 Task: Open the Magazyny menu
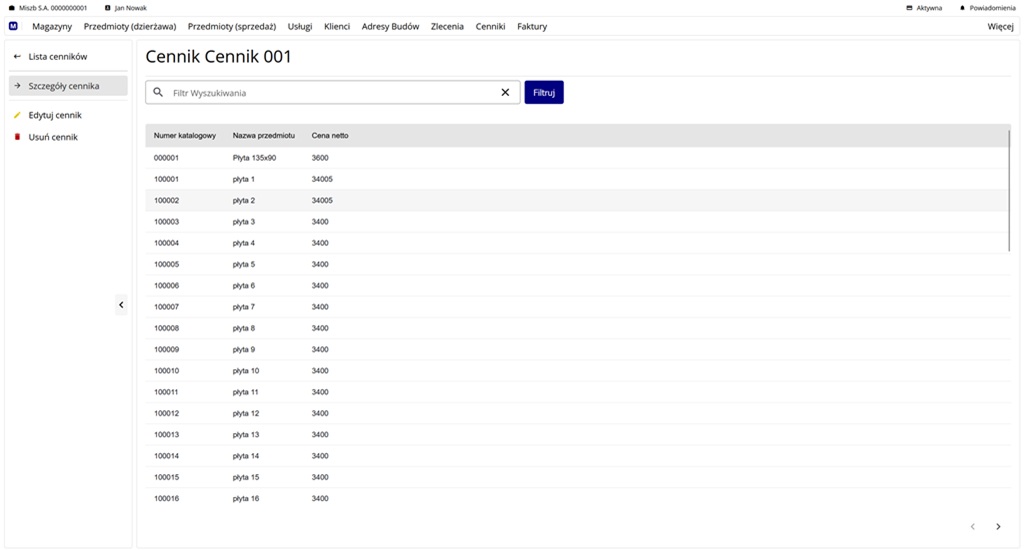[52, 27]
